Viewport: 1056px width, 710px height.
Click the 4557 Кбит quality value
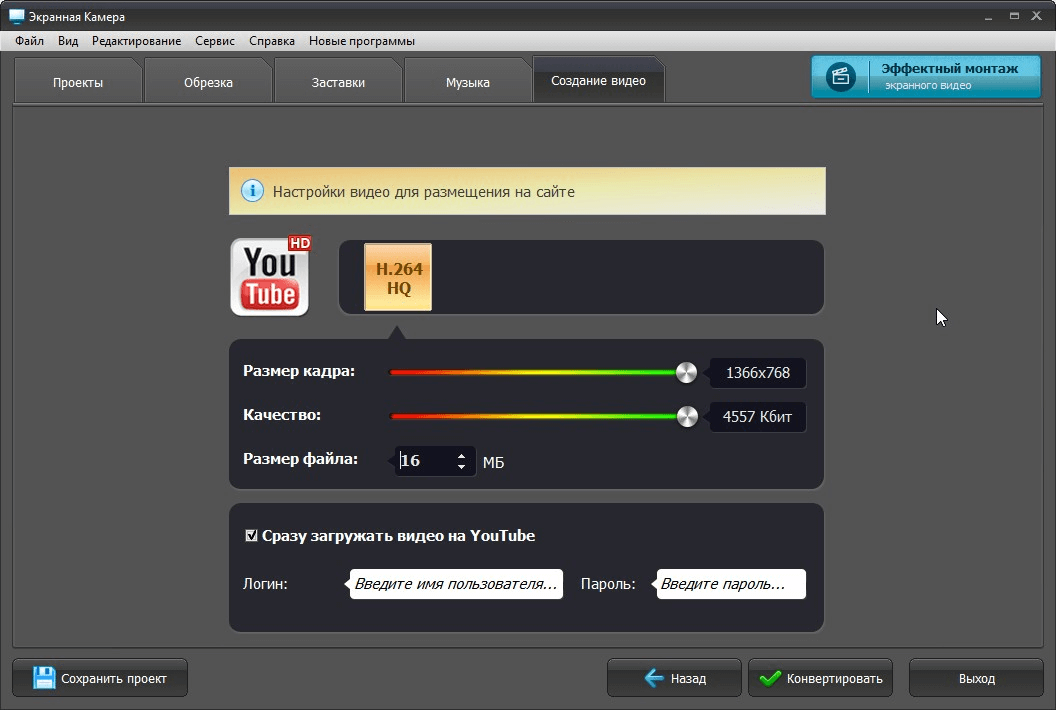click(x=758, y=416)
